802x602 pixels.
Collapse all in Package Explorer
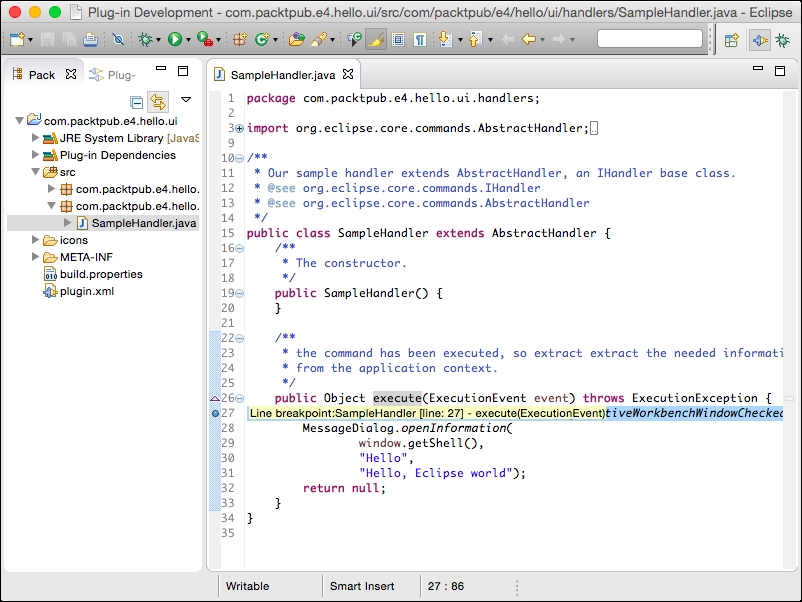(x=137, y=101)
